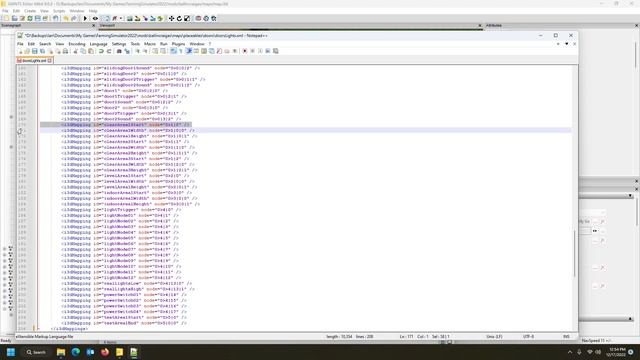Click the Print icon in Notepad++ toolbar

(65, 51)
